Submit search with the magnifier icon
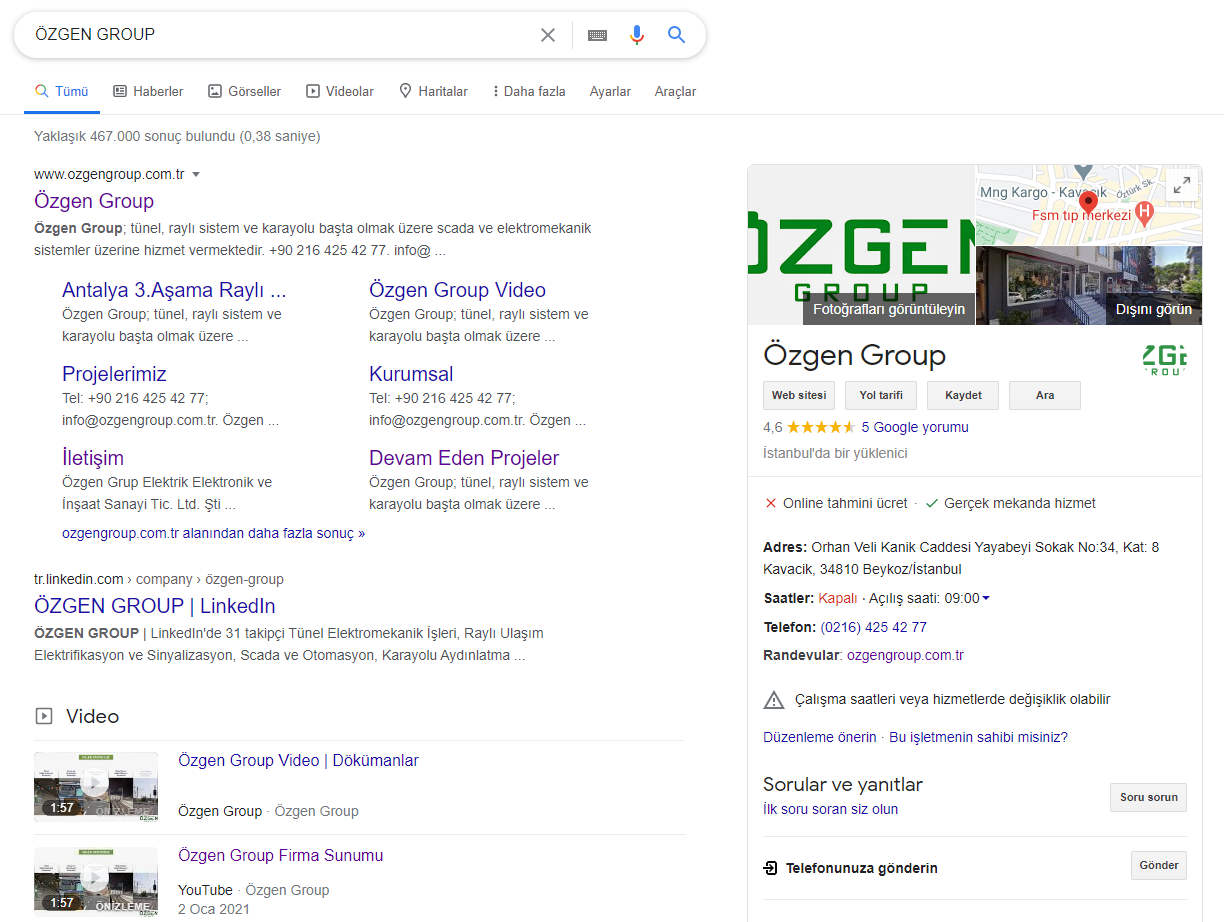 (x=677, y=35)
